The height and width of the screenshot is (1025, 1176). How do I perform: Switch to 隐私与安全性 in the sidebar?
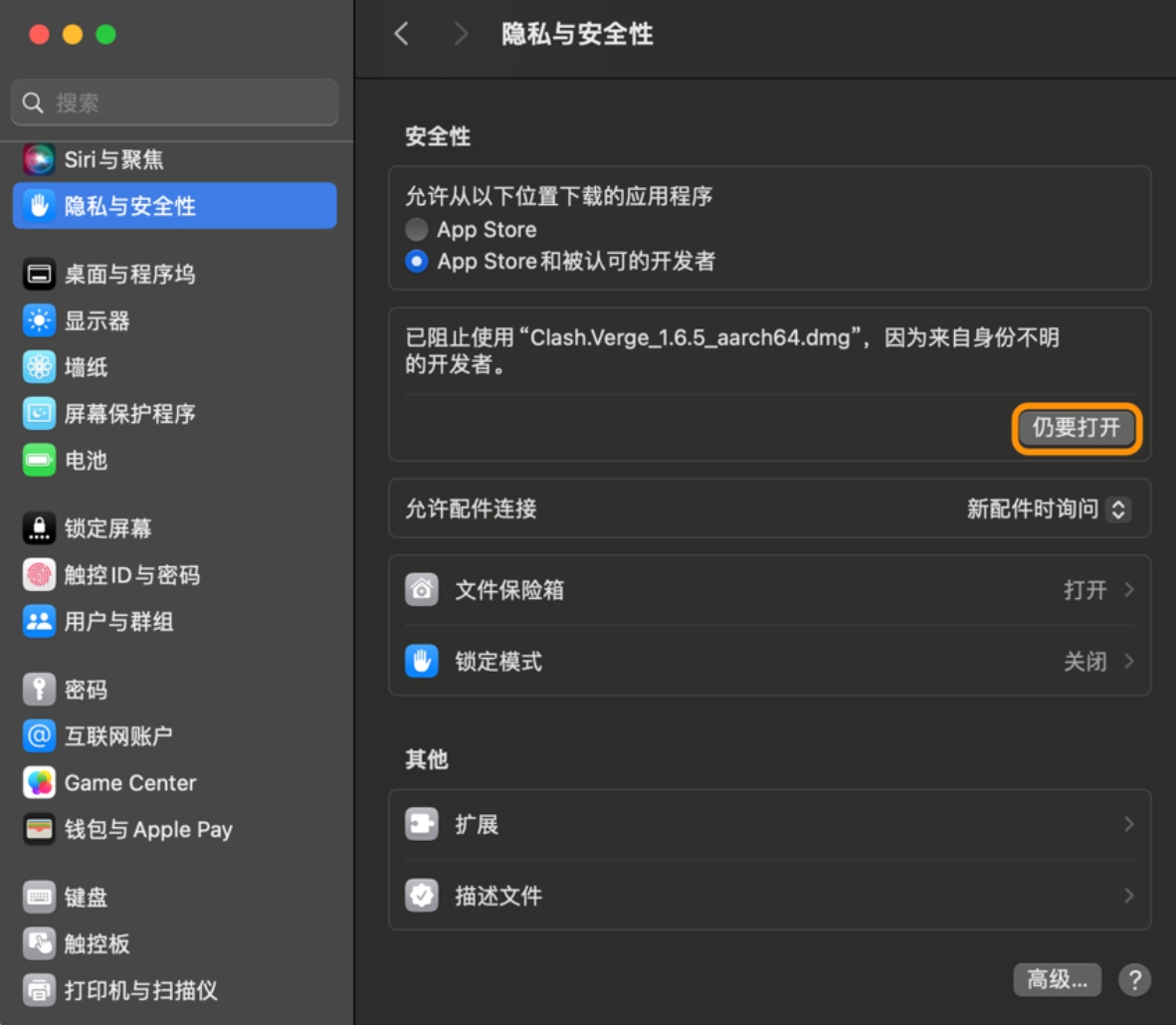point(38,206)
